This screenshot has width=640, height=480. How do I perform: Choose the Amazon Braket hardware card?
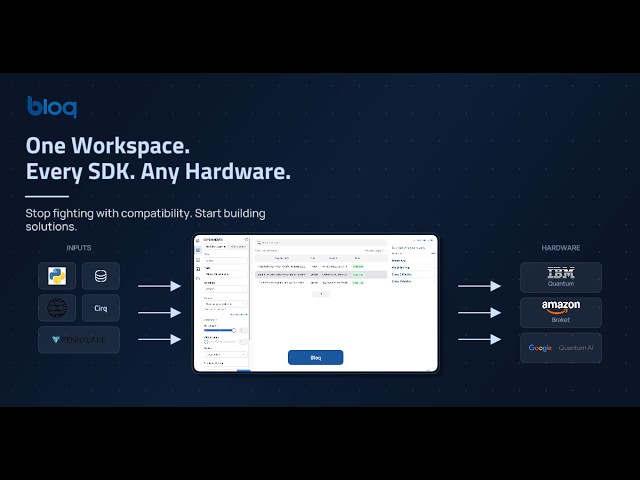point(561,313)
